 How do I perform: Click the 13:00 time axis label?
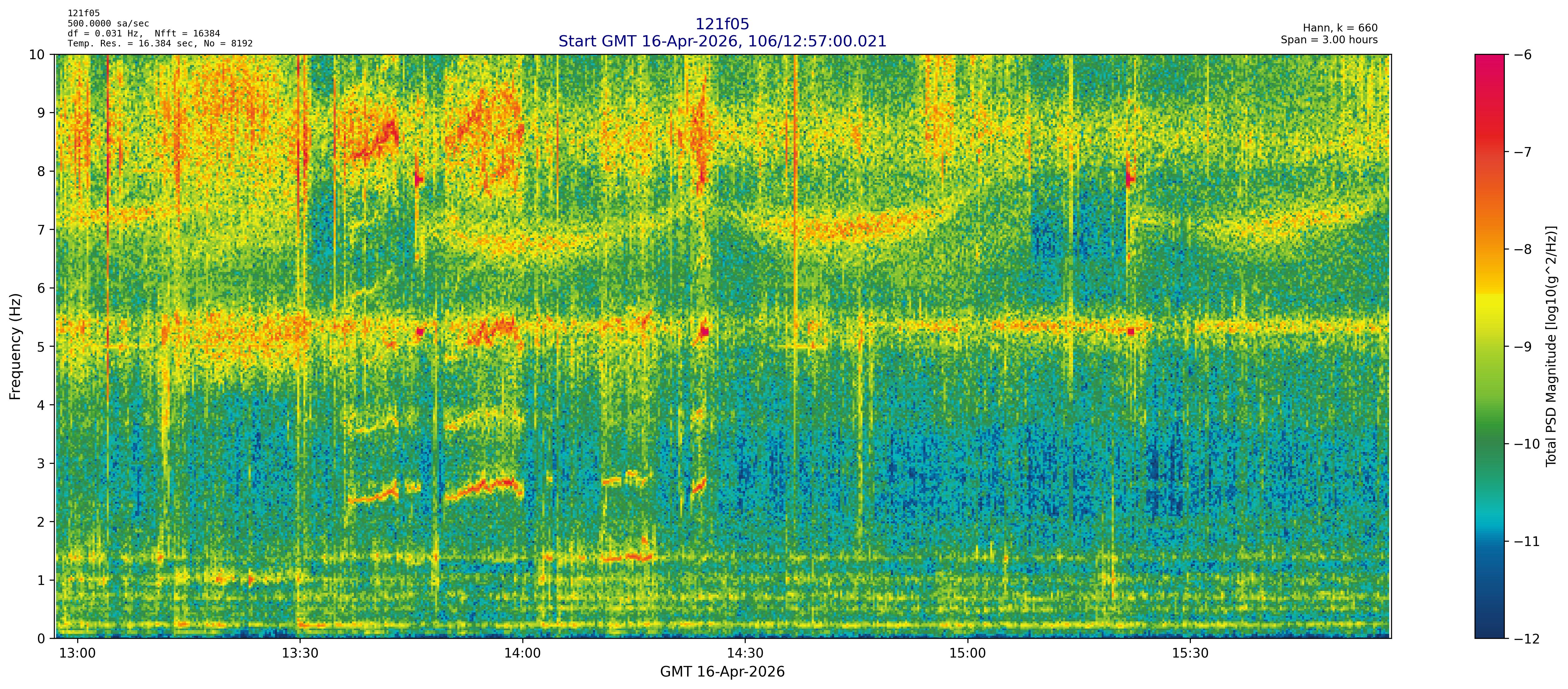click(x=77, y=654)
